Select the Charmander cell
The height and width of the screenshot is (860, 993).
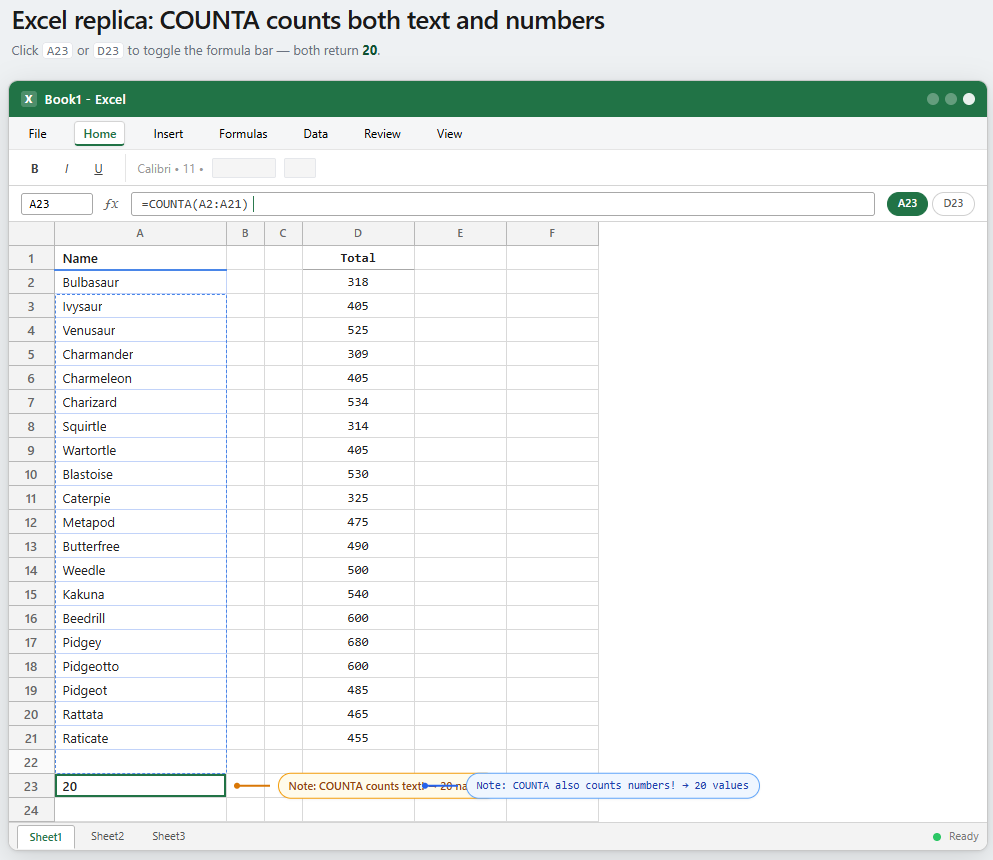coord(140,355)
